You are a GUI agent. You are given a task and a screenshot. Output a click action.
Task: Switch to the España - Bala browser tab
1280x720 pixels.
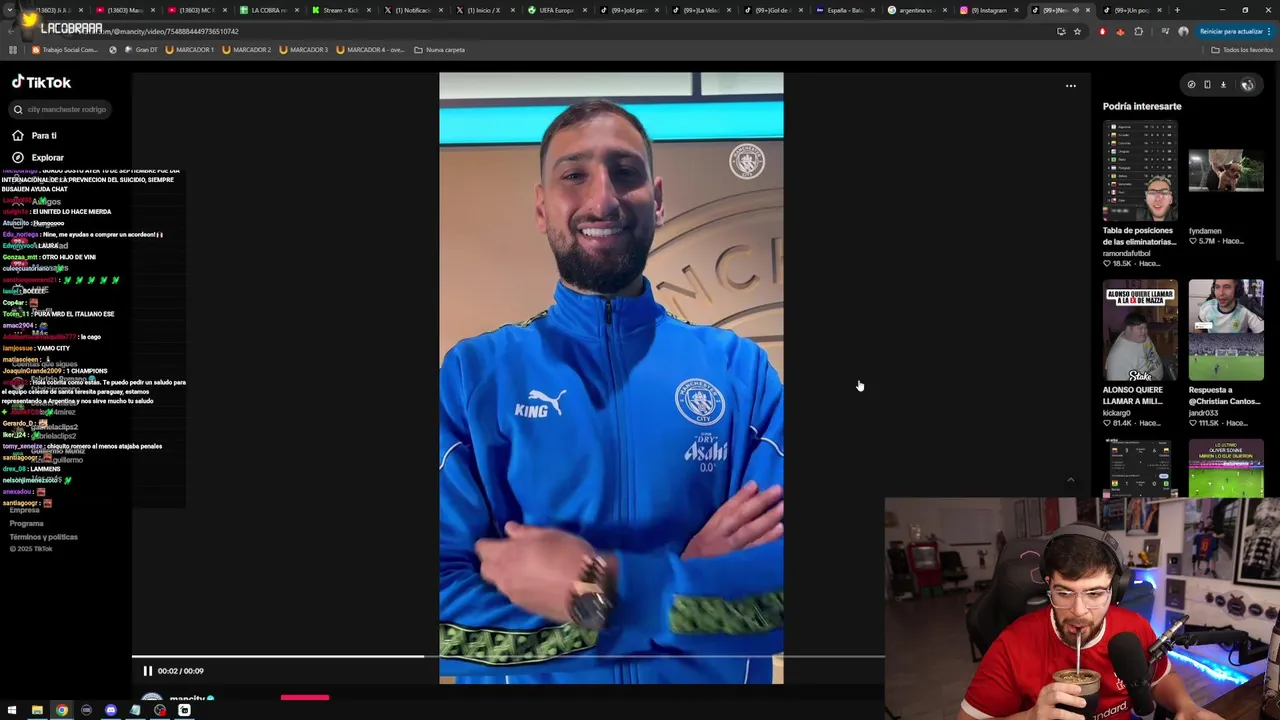(843, 10)
